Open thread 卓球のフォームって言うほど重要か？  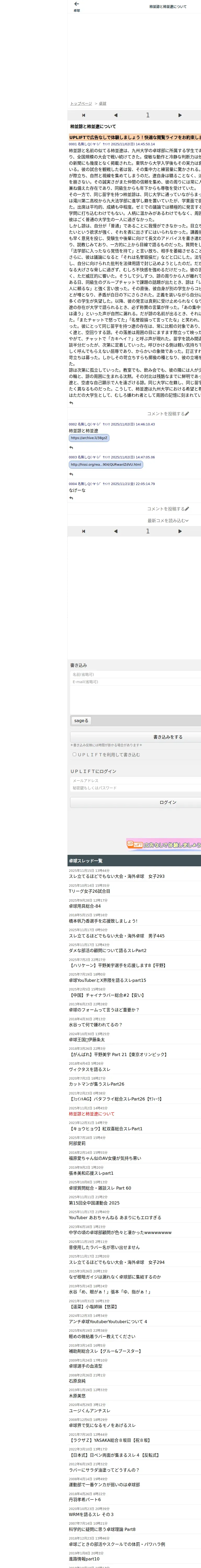(104, 1010)
